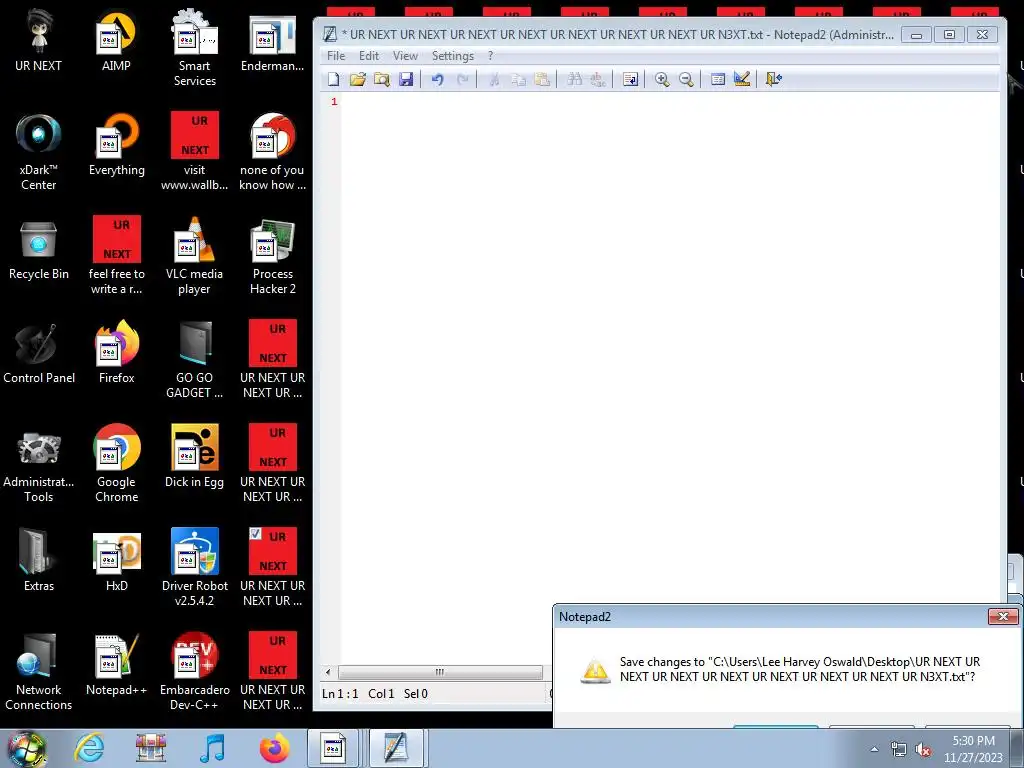This screenshot has width=1024, height=768.
Task: Open the View menu
Action: tap(405, 56)
